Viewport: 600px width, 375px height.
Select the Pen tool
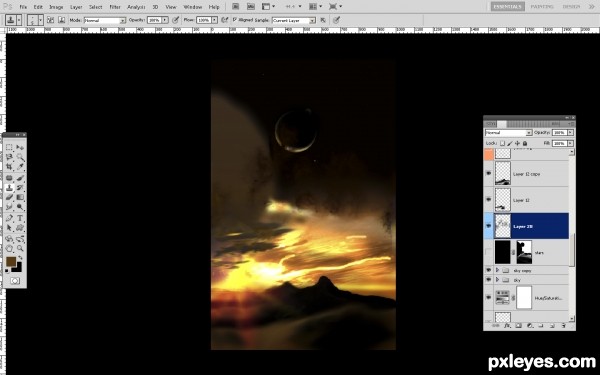(x=9, y=218)
